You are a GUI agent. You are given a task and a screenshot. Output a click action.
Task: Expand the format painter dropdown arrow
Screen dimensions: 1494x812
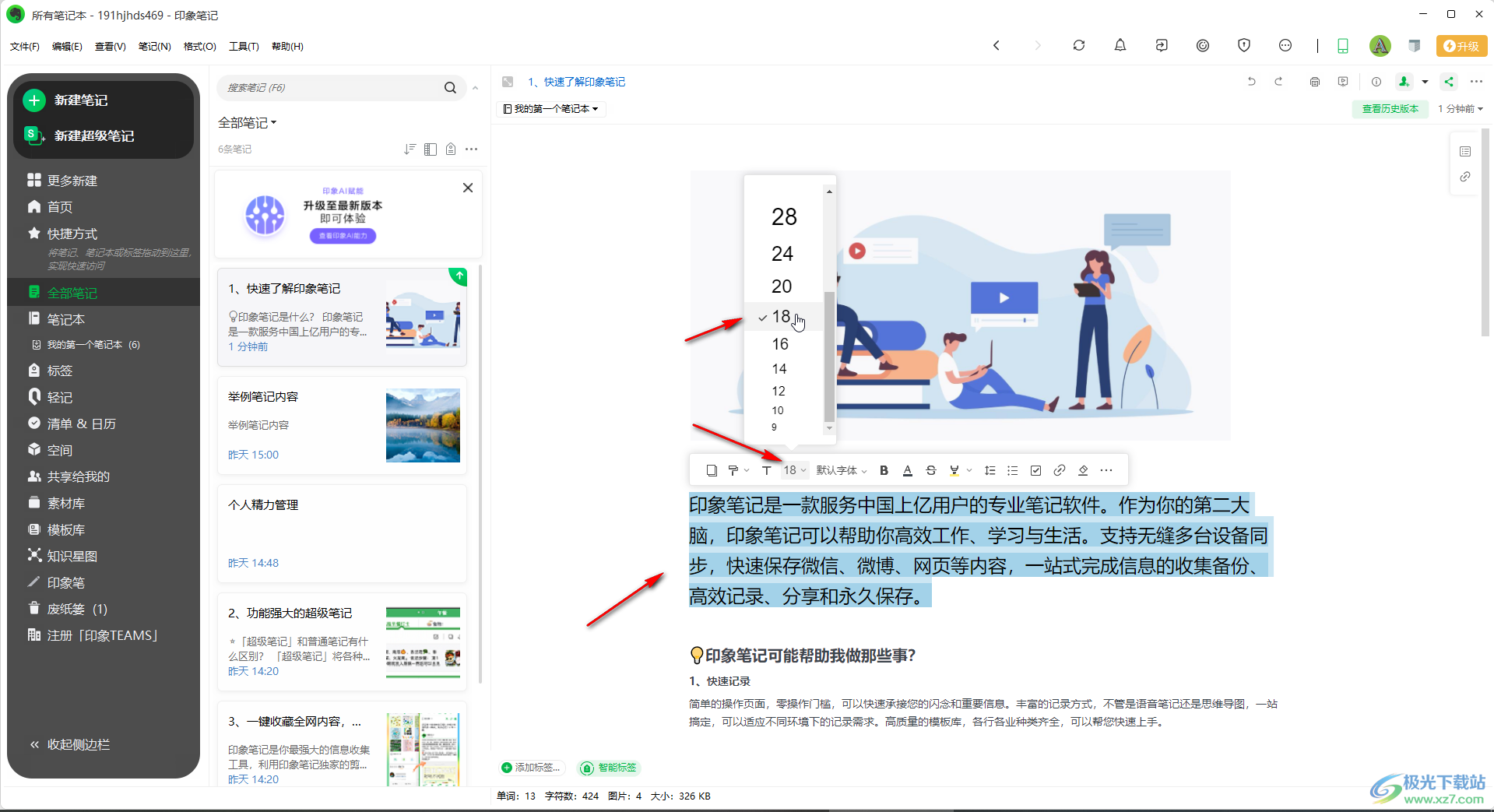pyautogui.click(x=747, y=470)
